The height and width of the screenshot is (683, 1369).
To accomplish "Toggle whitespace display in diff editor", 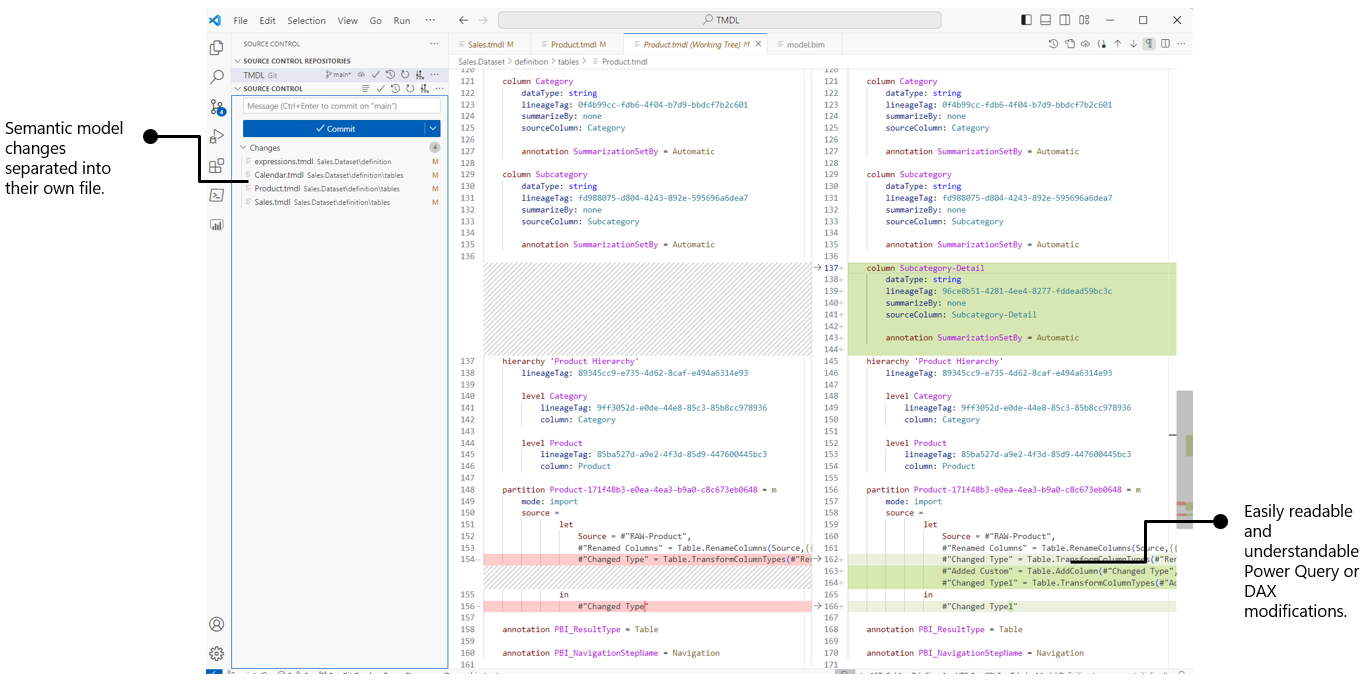I will tap(1149, 44).
